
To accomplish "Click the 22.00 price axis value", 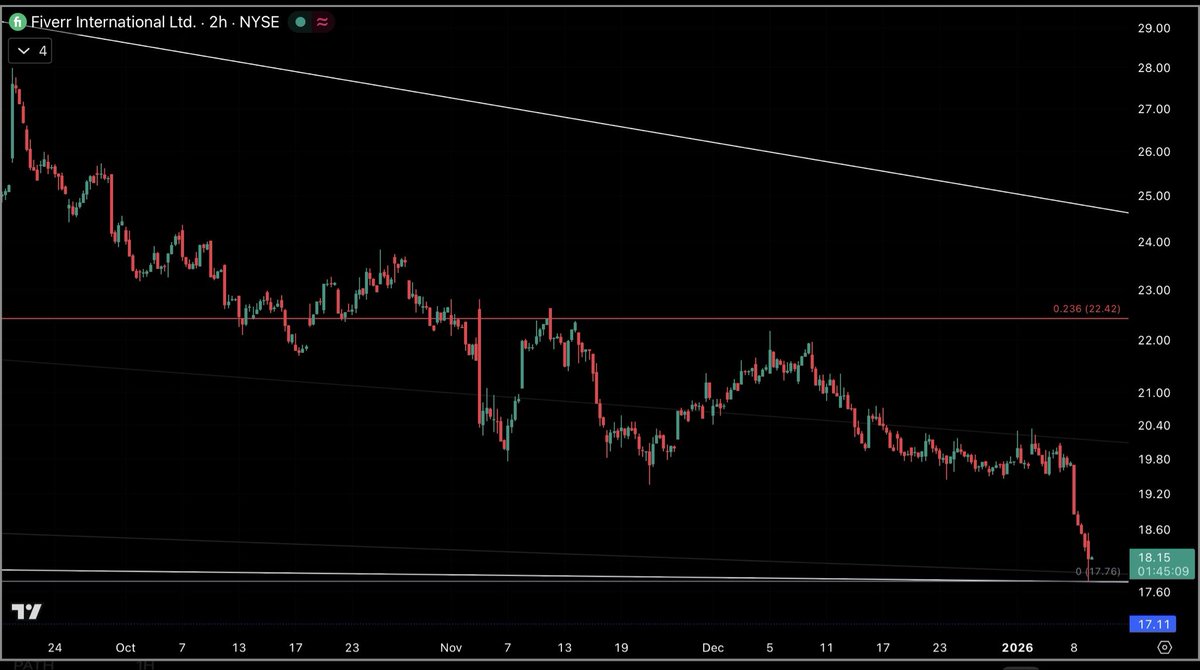I will [1156, 341].
